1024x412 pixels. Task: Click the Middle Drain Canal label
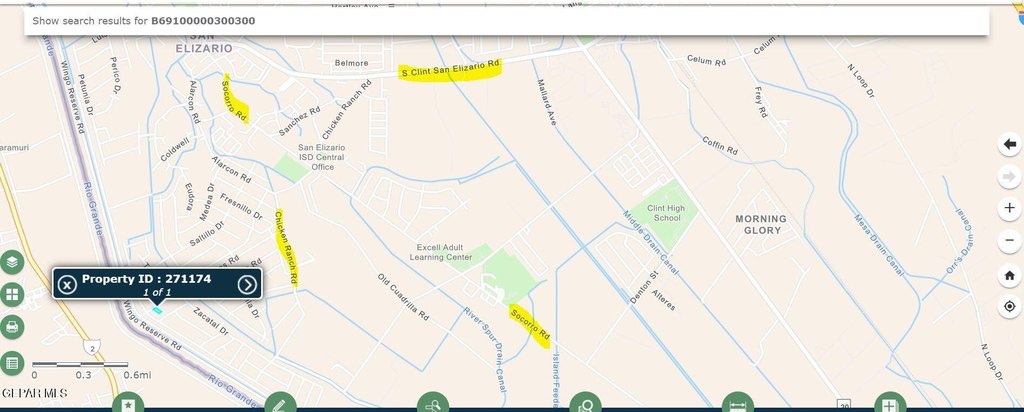(650, 243)
